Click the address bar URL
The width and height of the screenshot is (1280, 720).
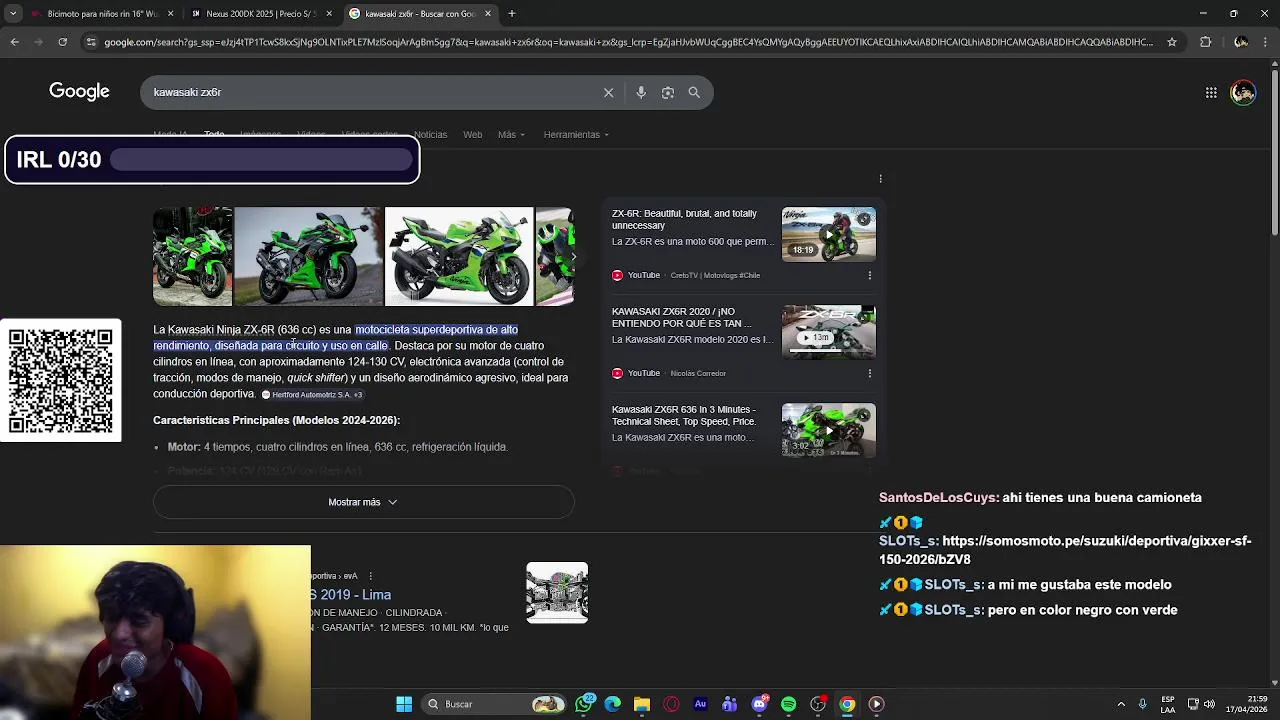tap(628, 42)
